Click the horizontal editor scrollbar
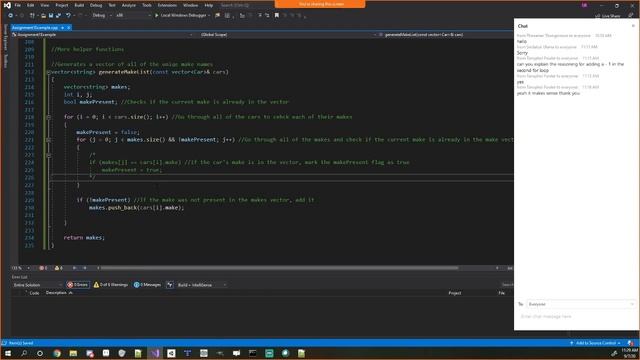The height and width of the screenshot is (360, 640). click(280, 268)
